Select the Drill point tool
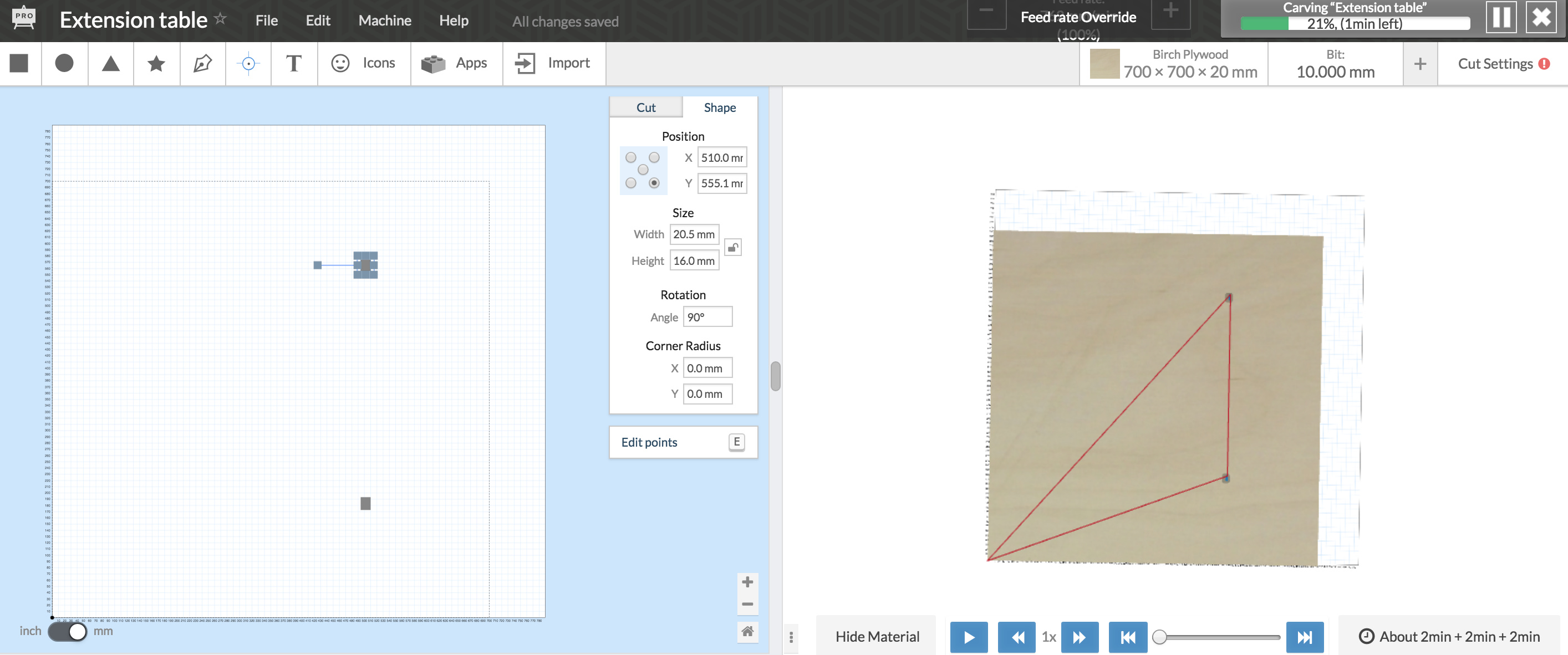The height and width of the screenshot is (655, 1568). click(x=248, y=63)
